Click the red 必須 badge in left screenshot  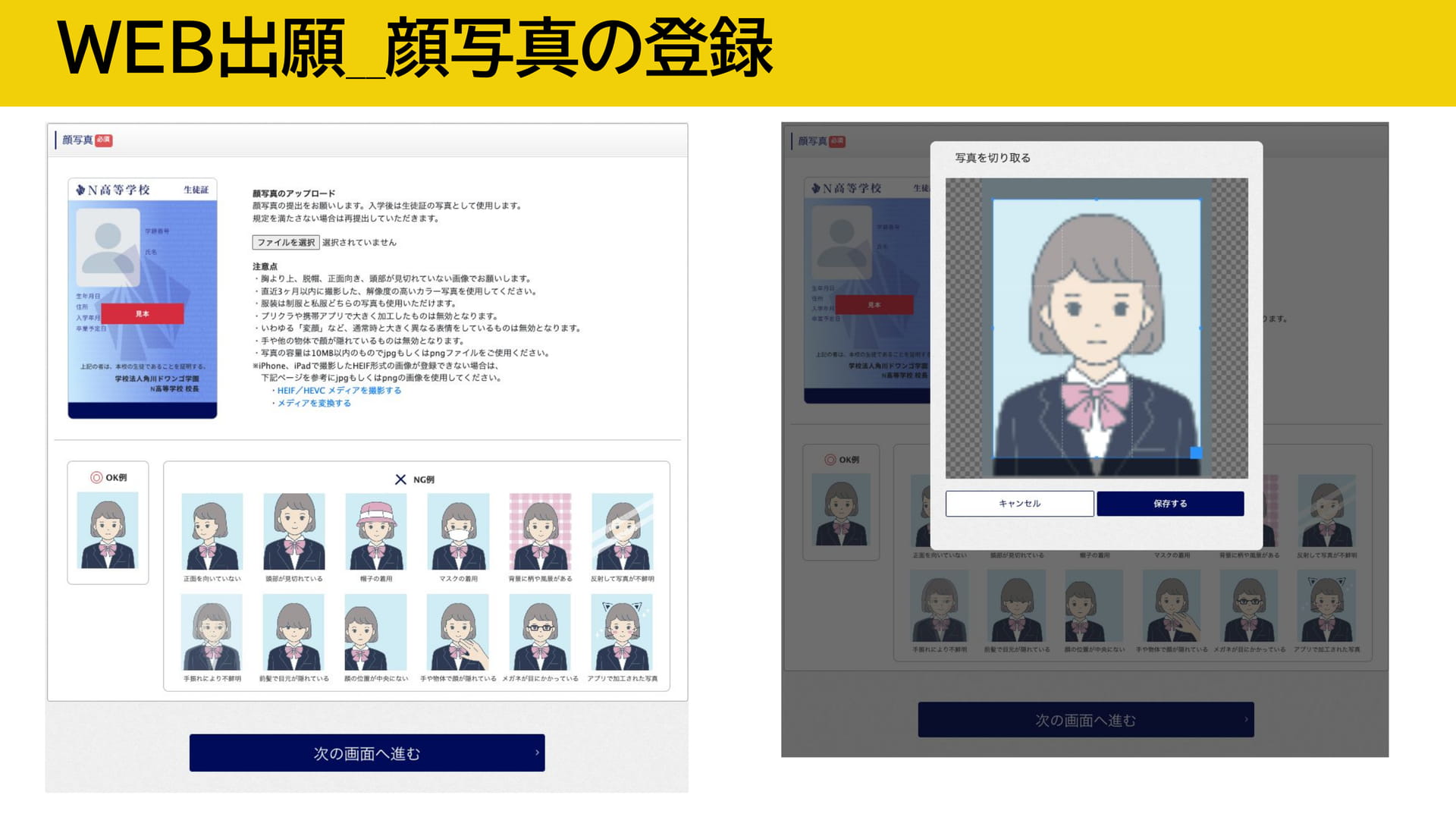pyautogui.click(x=104, y=140)
